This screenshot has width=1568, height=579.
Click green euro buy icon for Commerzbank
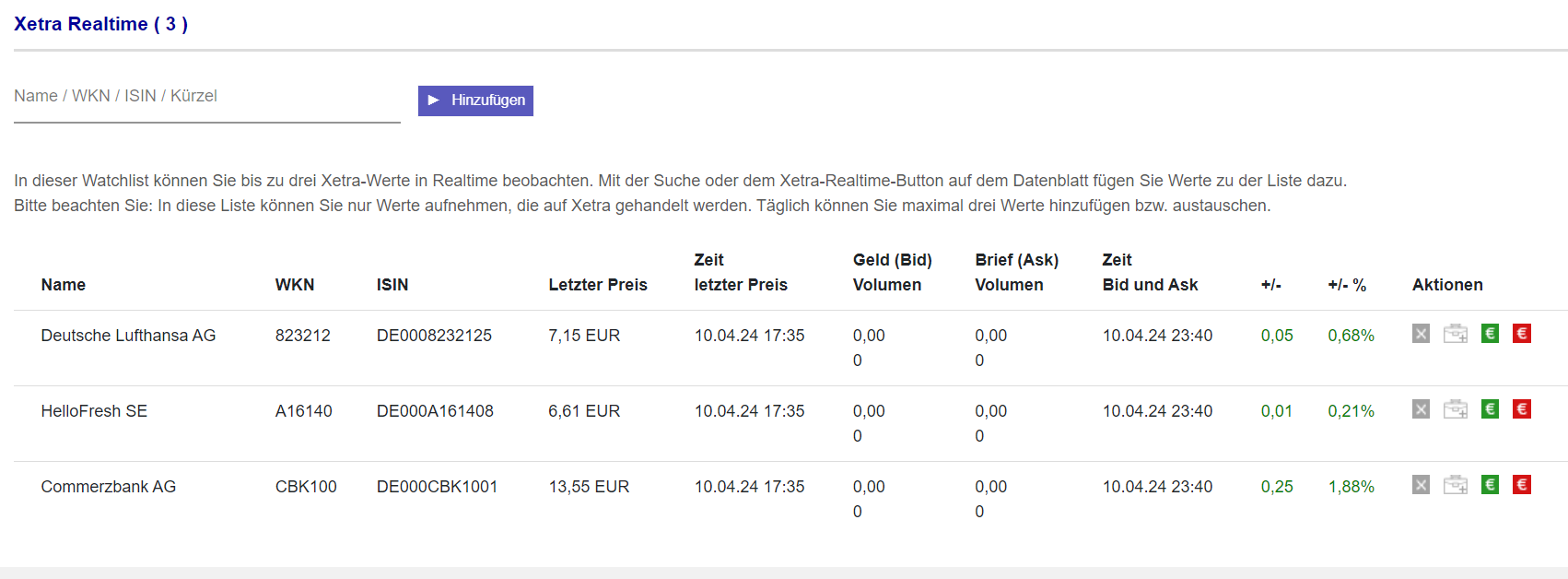(1490, 485)
